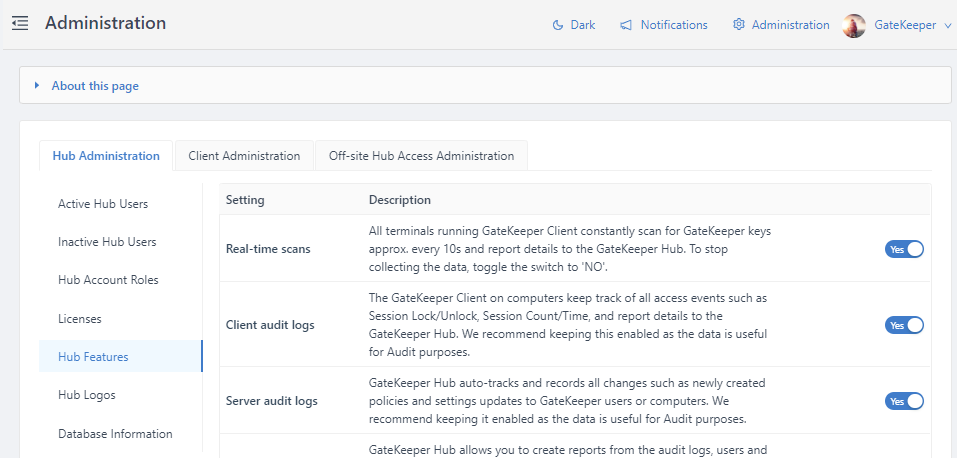The width and height of the screenshot is (957, 458).
Task: Turn off the Client audit logs switch
Action: coord(904,325)
